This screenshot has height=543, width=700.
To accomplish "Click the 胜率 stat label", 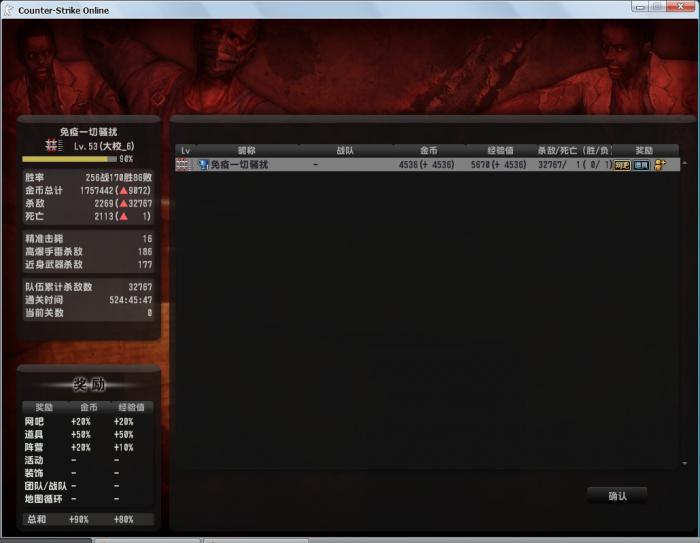I will pyautogui.click(x=34, y=177).
